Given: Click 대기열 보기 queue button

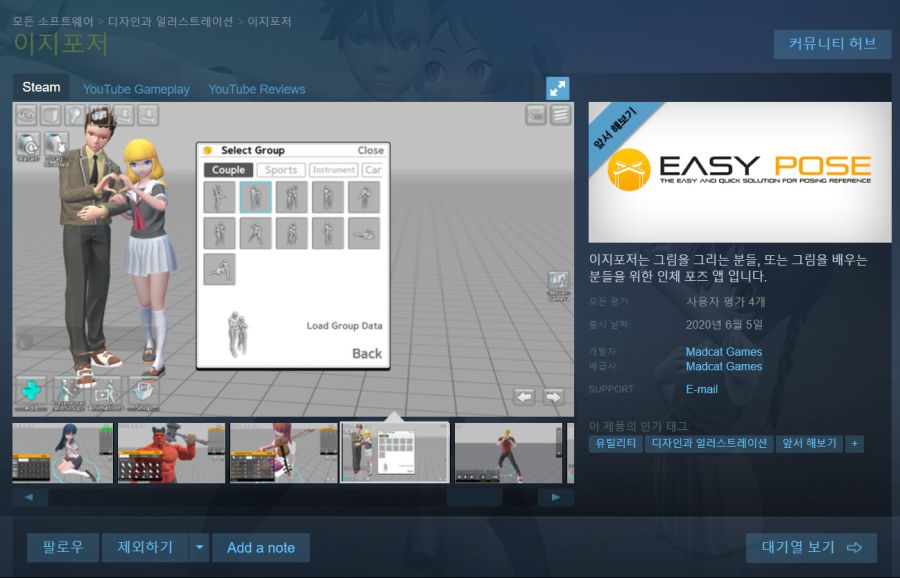Looking at the screenshot, I should [811, 548].
